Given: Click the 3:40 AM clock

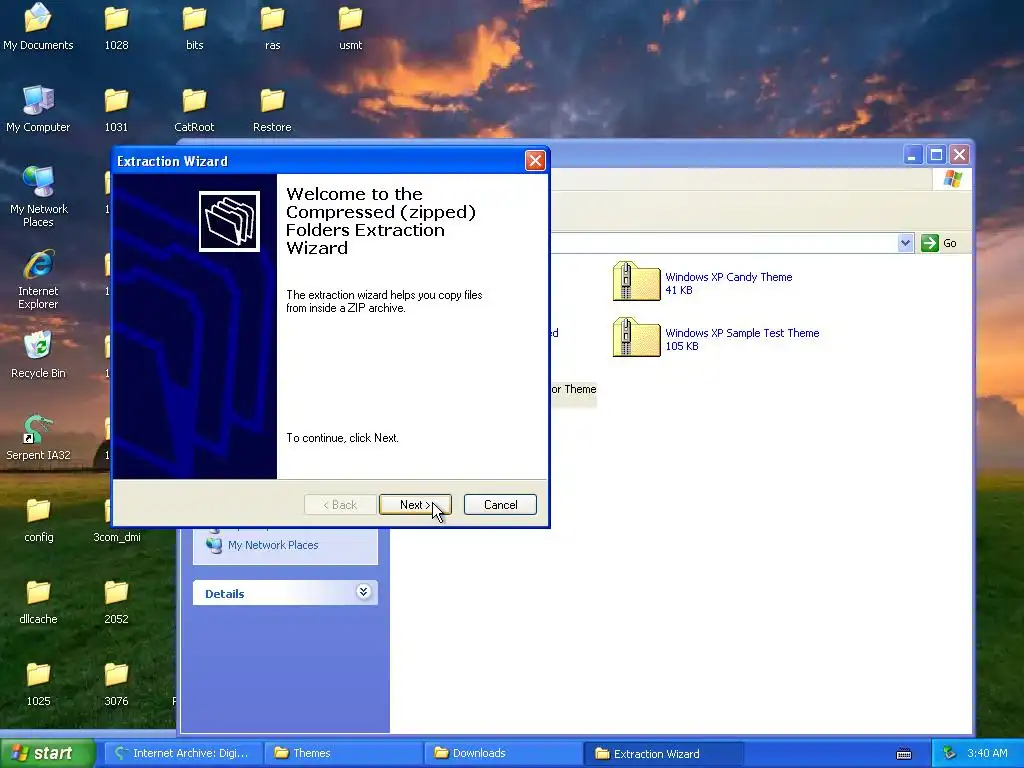Looking at the screenshot, I should [987, 753].
